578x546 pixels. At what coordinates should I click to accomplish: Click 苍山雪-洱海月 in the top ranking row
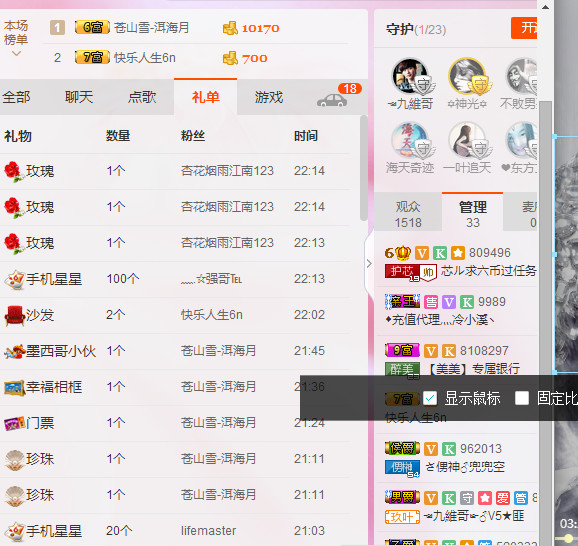[151, 28]
